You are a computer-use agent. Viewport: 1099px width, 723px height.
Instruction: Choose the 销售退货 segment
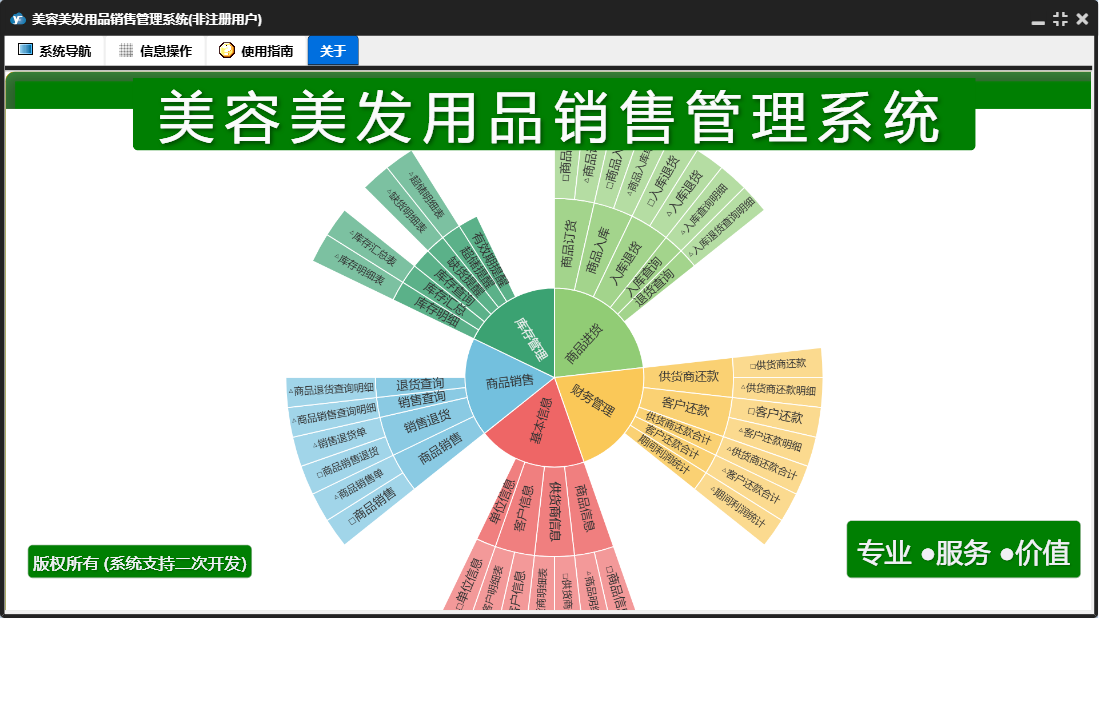point(427,422)
